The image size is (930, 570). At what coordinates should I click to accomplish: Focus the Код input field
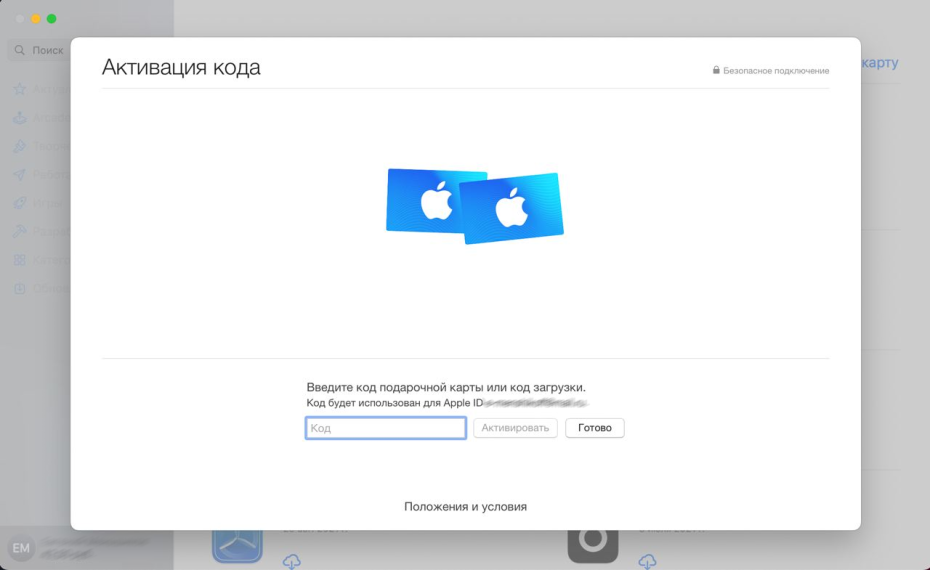pyautogui.click(x=386, y=428)
